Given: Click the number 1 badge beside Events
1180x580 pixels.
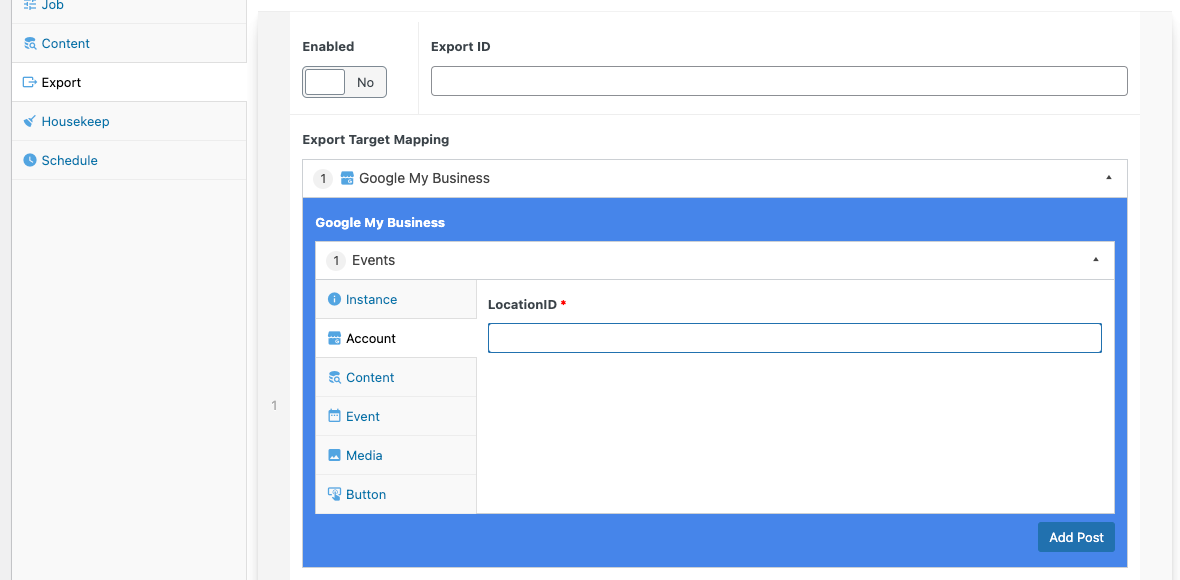Looking at the screenshot, I should pos(336,260).
